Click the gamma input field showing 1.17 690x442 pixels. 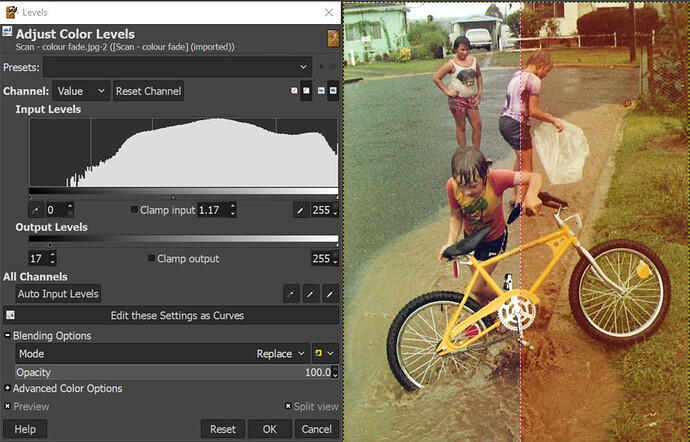[x=210, y=210]
